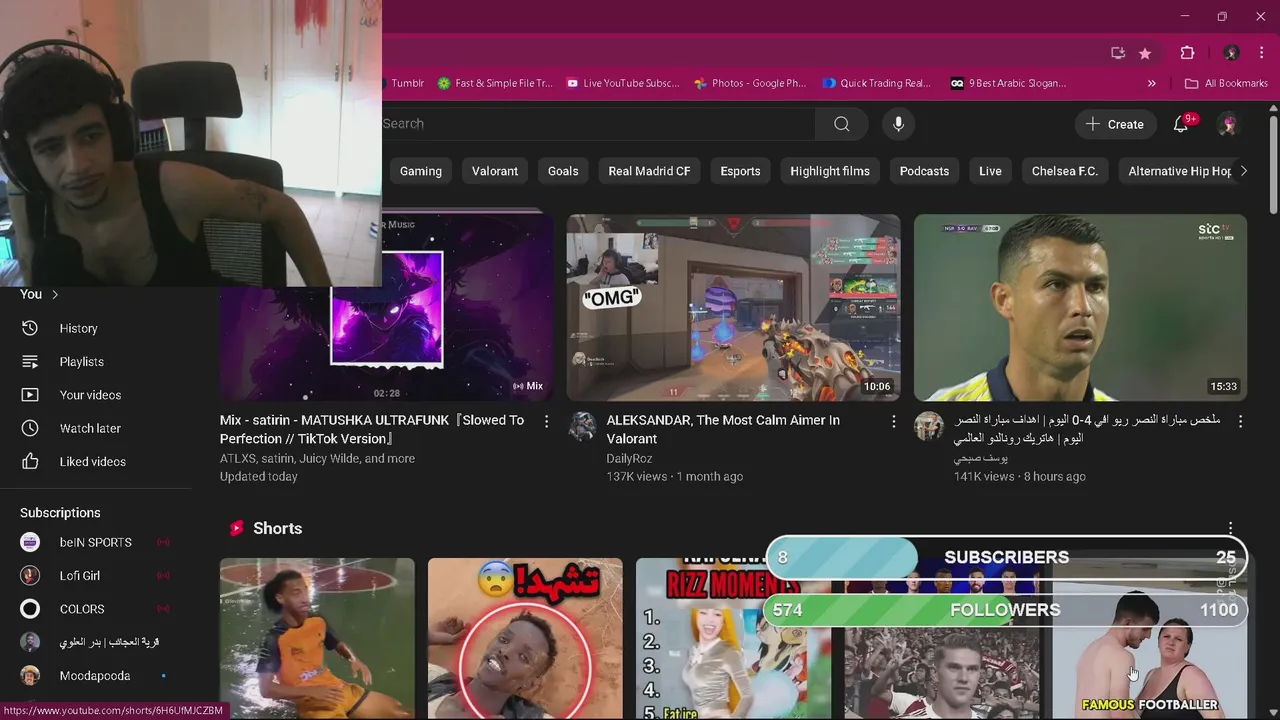The width and height of the screenshot is (1280, 720).
Task: Open the Photos - Google Ph... bookmark
Action: coord(750,83)
